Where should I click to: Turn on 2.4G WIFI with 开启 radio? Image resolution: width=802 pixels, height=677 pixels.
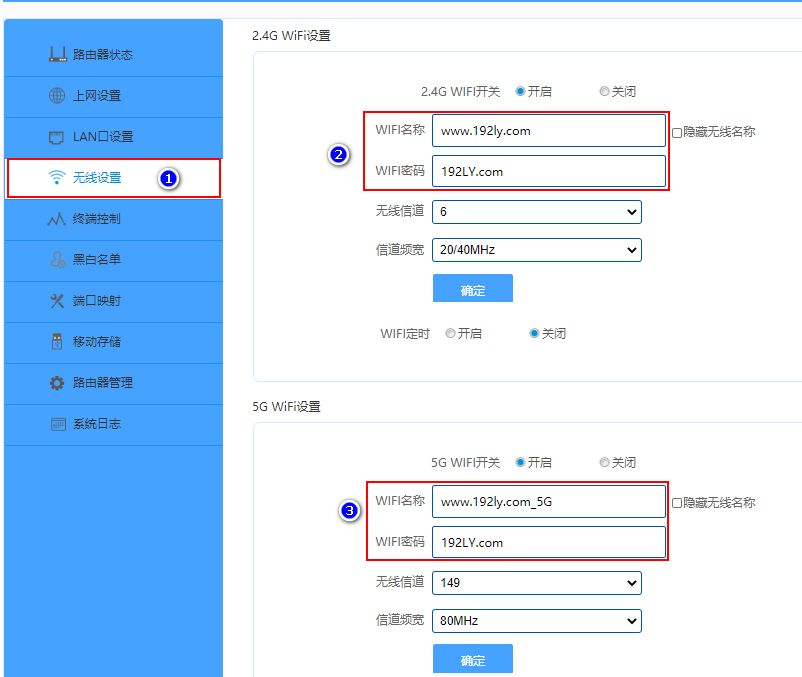[520, 91]
